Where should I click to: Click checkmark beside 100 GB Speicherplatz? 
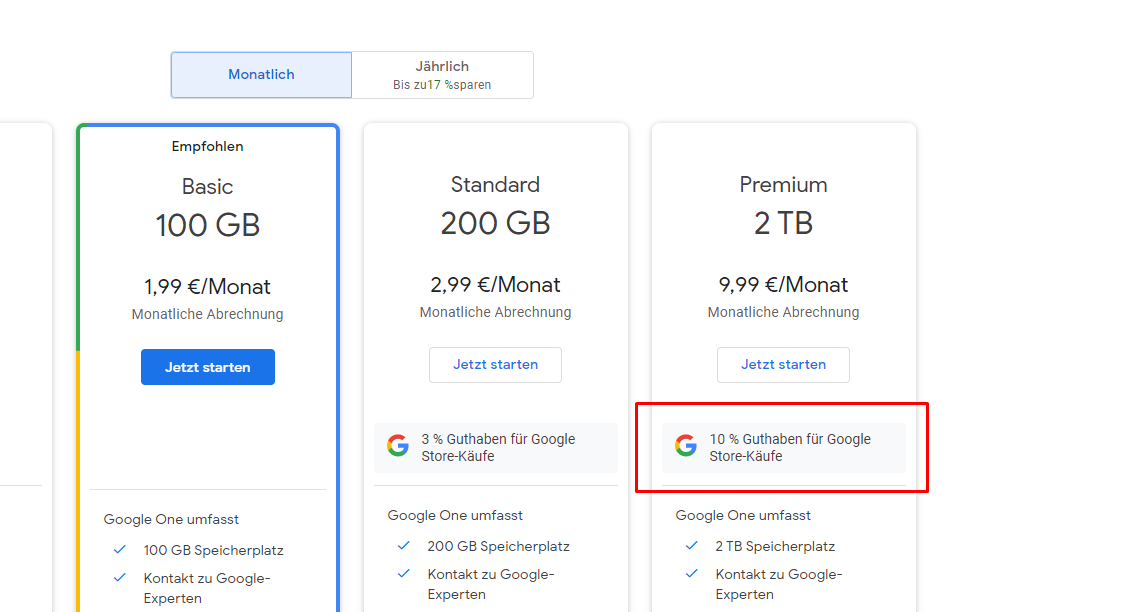pos(120,549)
